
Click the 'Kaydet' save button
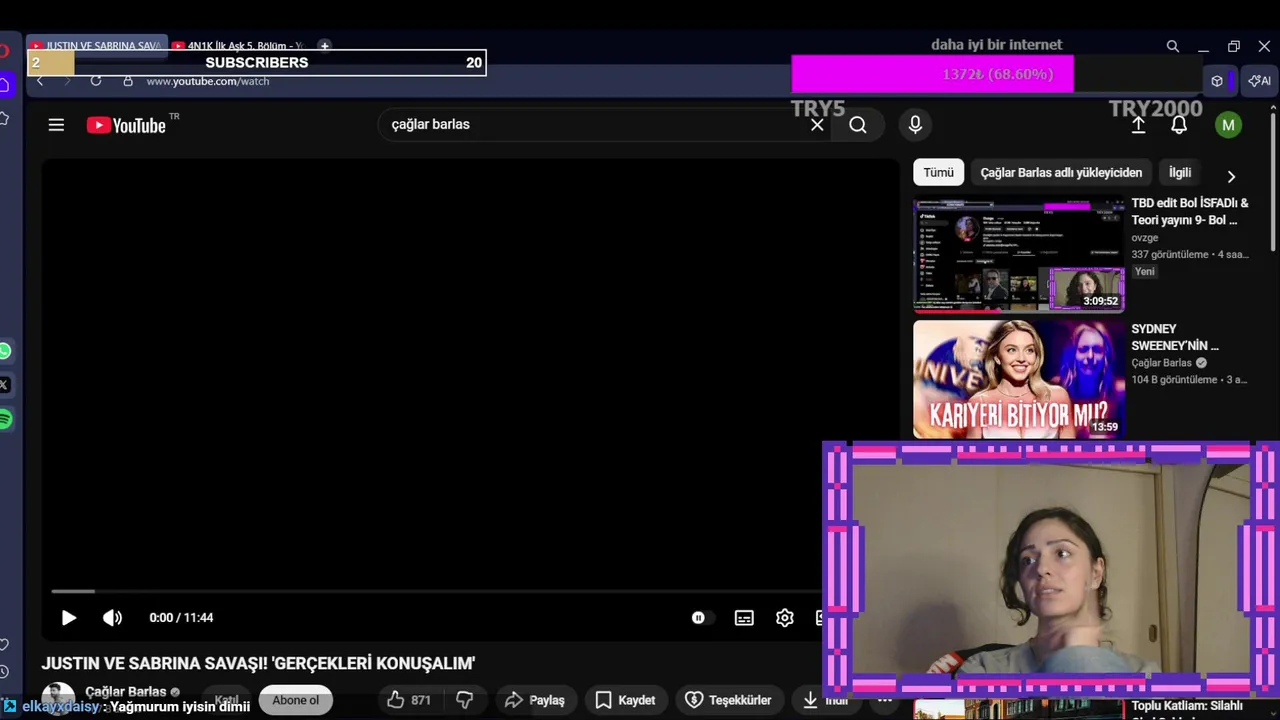tap(625, 700)
